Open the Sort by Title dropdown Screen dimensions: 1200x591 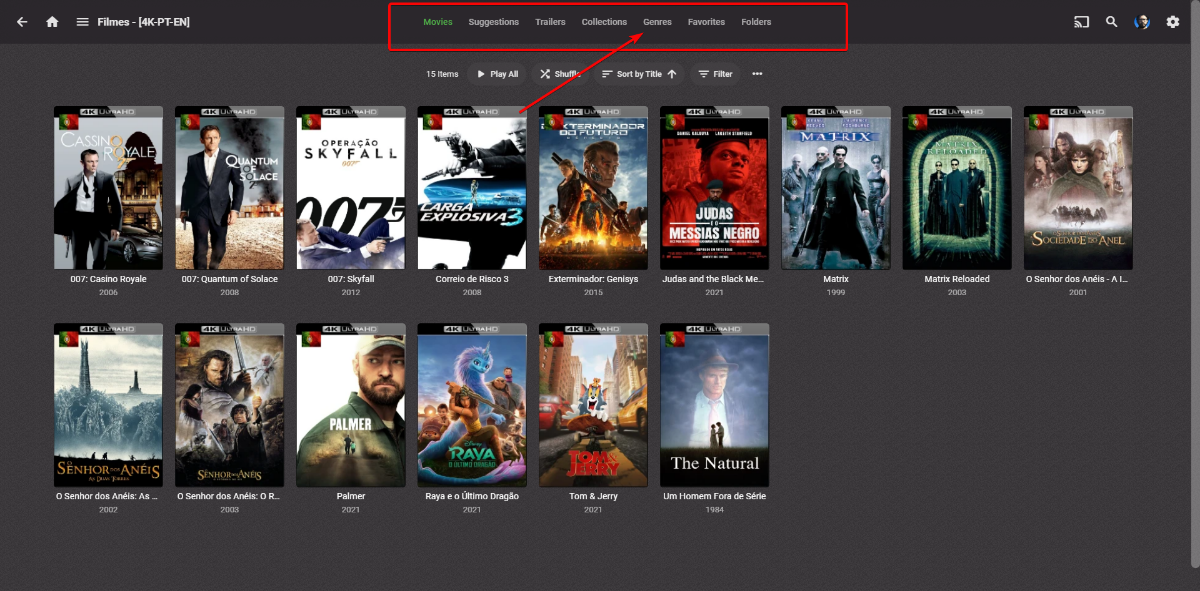click(x=639, y=74)
